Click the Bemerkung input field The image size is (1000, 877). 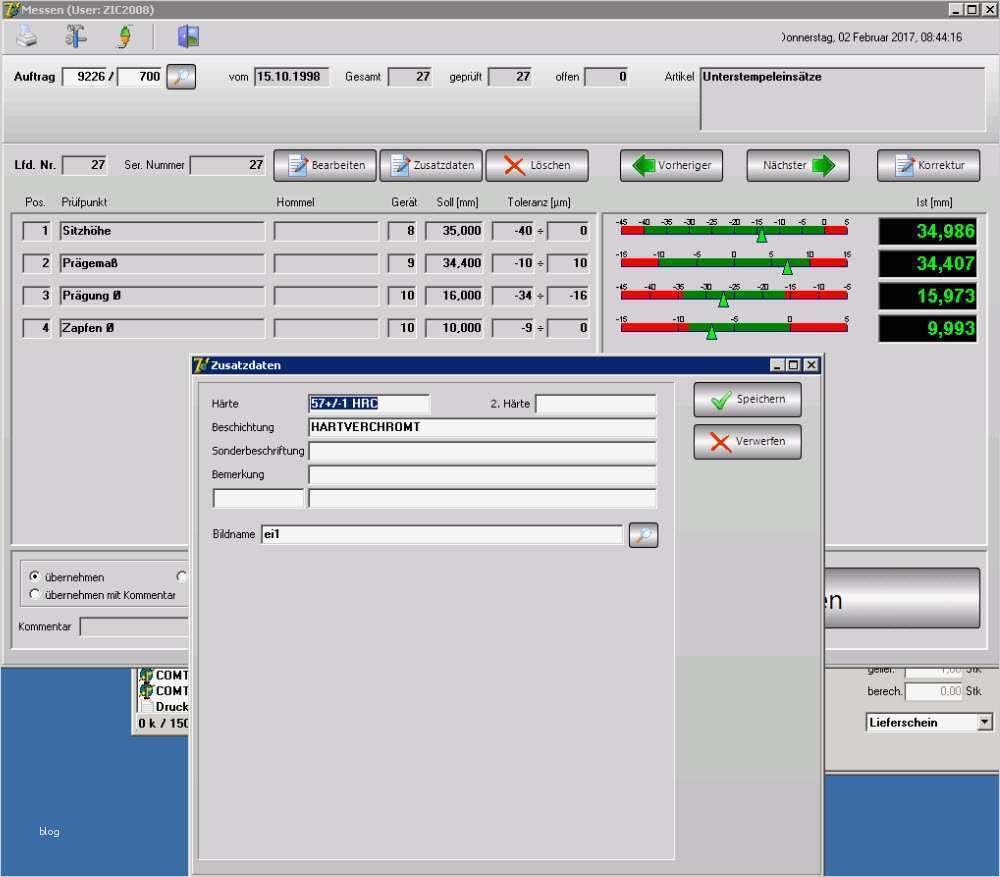pos(482,475)
